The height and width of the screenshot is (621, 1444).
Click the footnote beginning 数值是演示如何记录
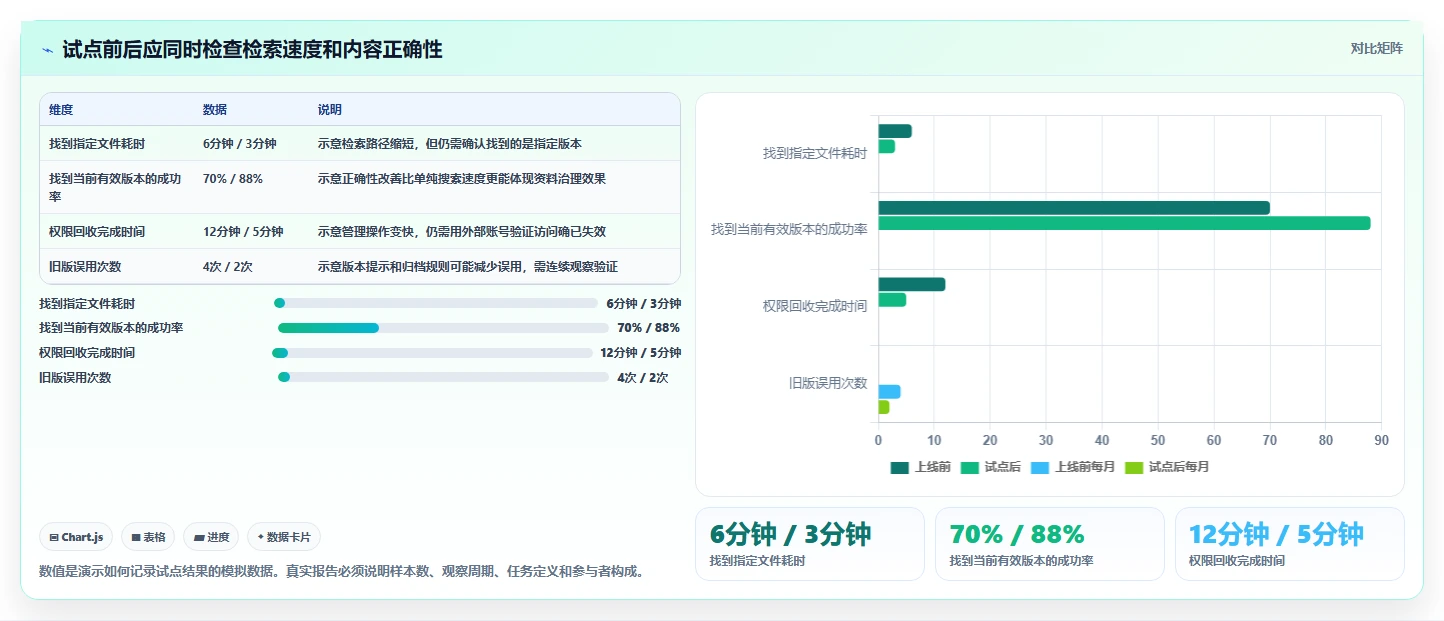[341, 571]
